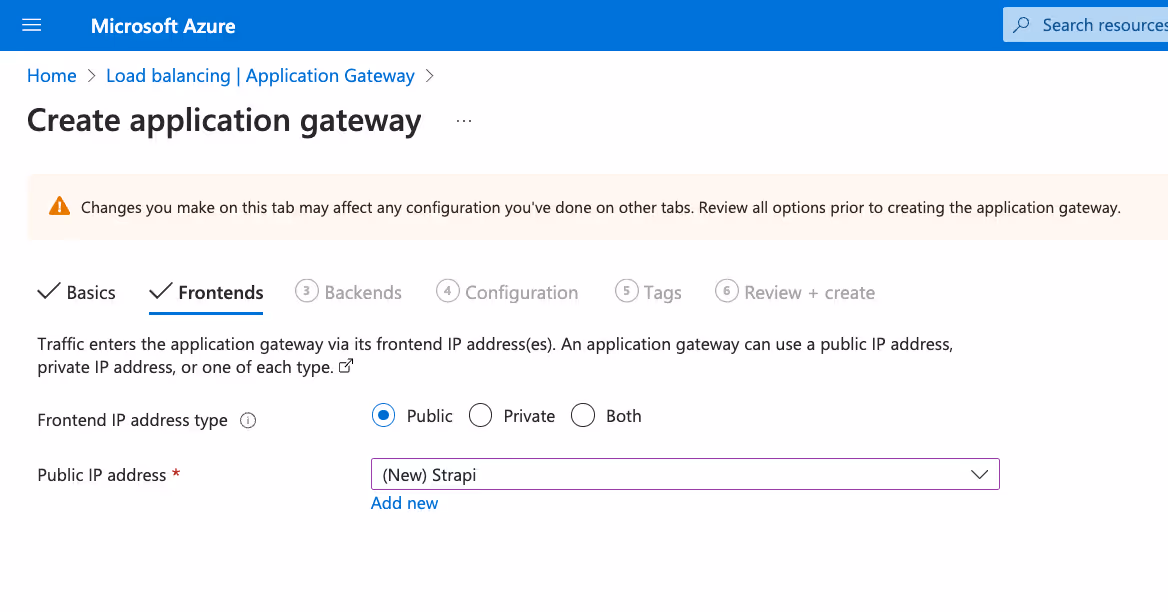
Task: Switch to the Backends tab
Action: point(361,291)
